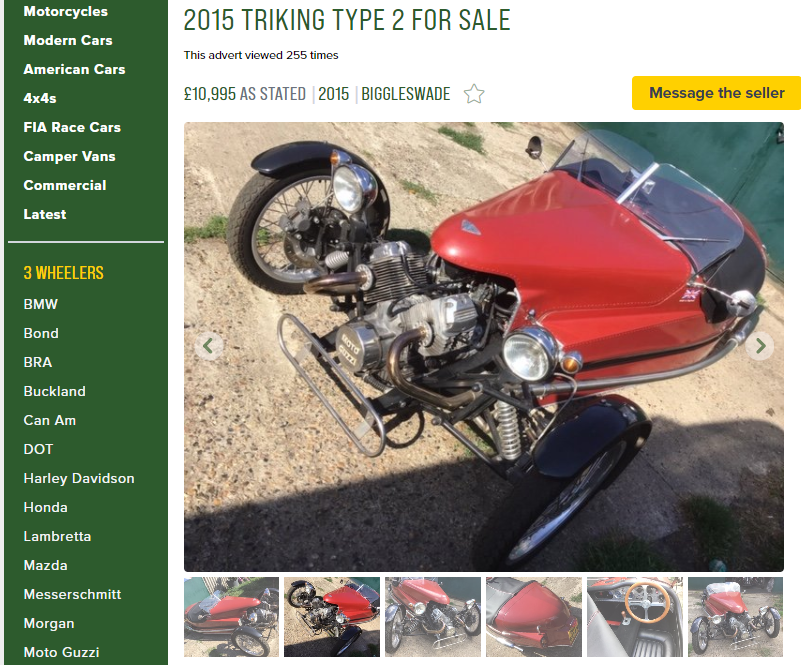808x666 pixels.
Task: Select the FIA Race Cars link
Action: [72, 127]
